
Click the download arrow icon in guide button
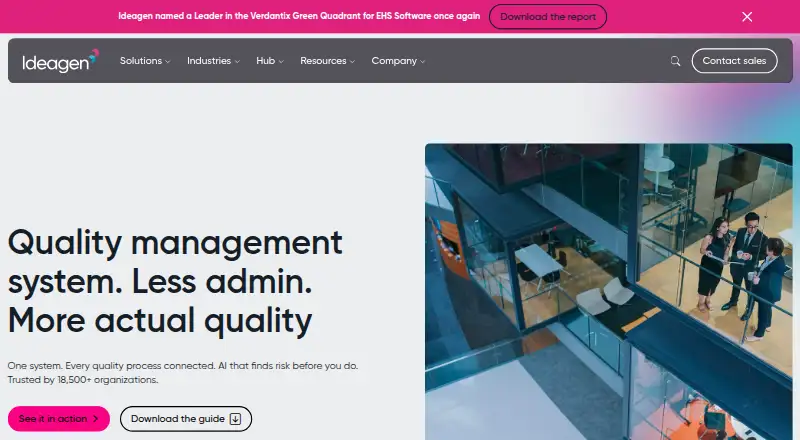click(235, 419)
